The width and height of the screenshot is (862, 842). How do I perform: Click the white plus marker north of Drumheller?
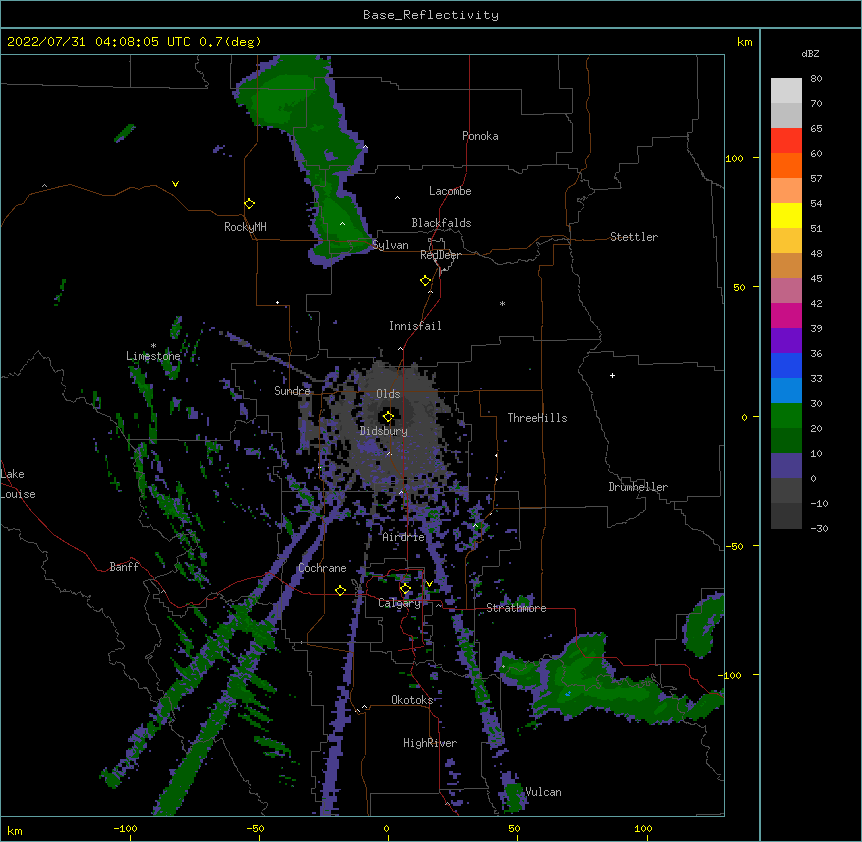(x=612, y=375)
